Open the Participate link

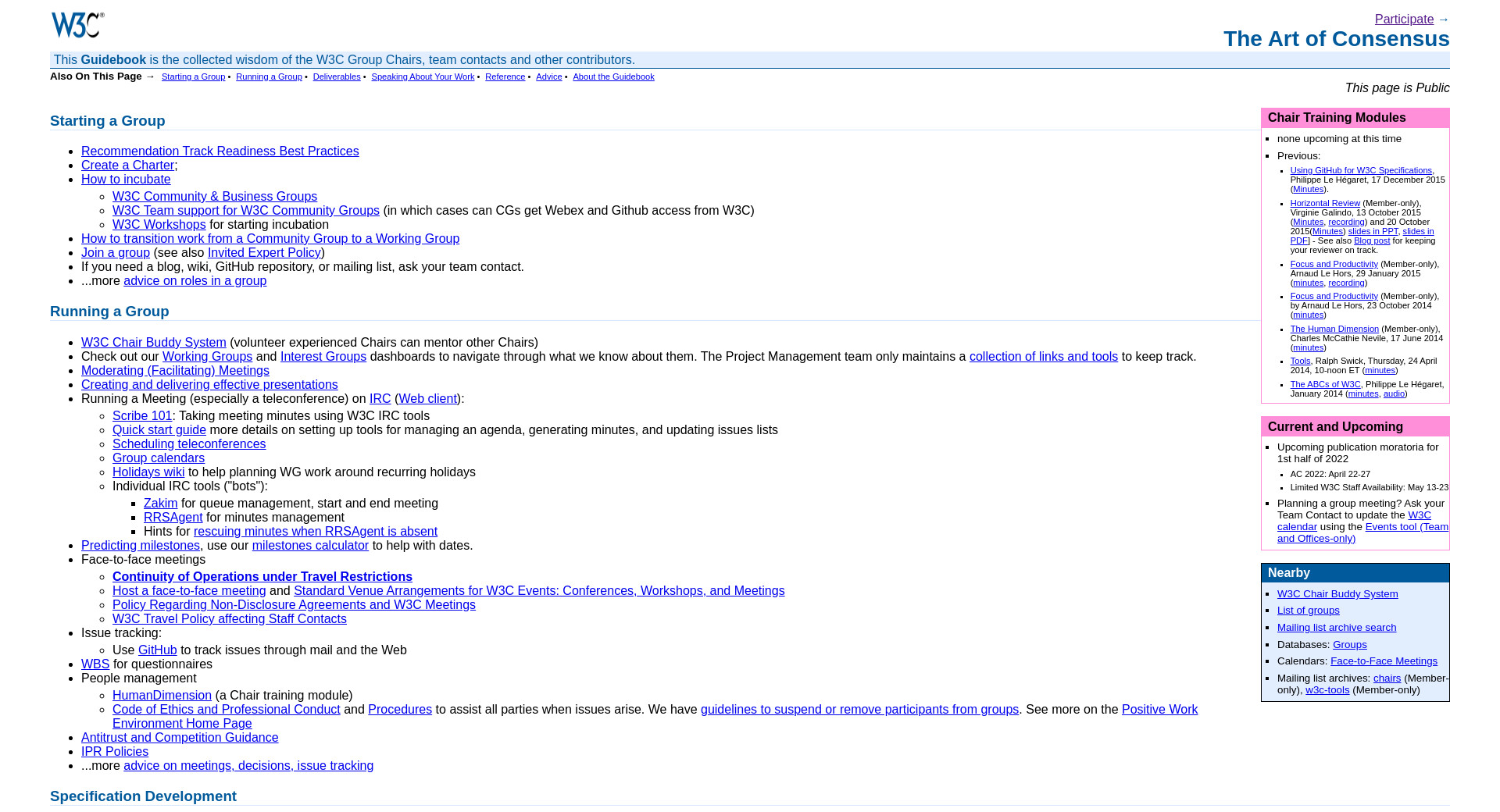click(1403, 20)
